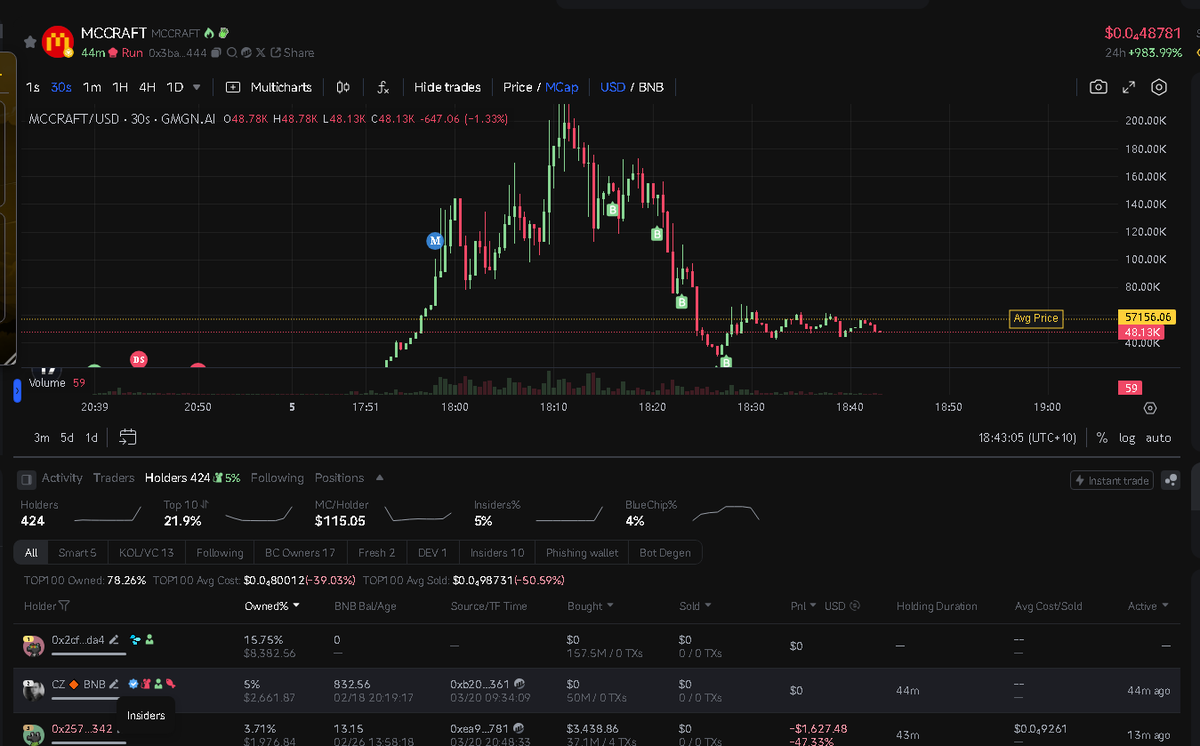Switch chart to 1H interval

click(120, 87)
